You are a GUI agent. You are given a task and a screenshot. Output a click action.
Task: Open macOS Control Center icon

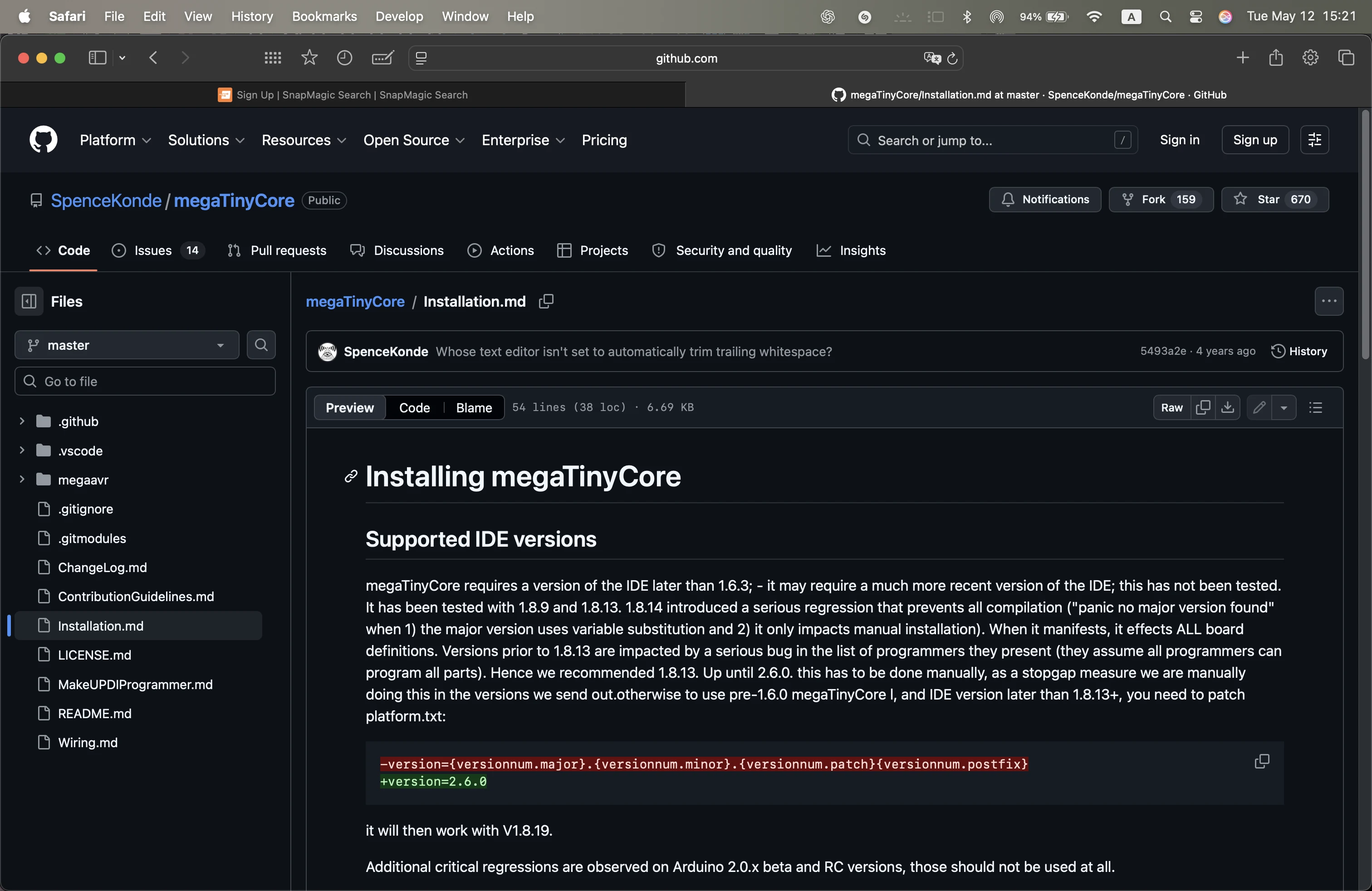tap(1196, 17)
